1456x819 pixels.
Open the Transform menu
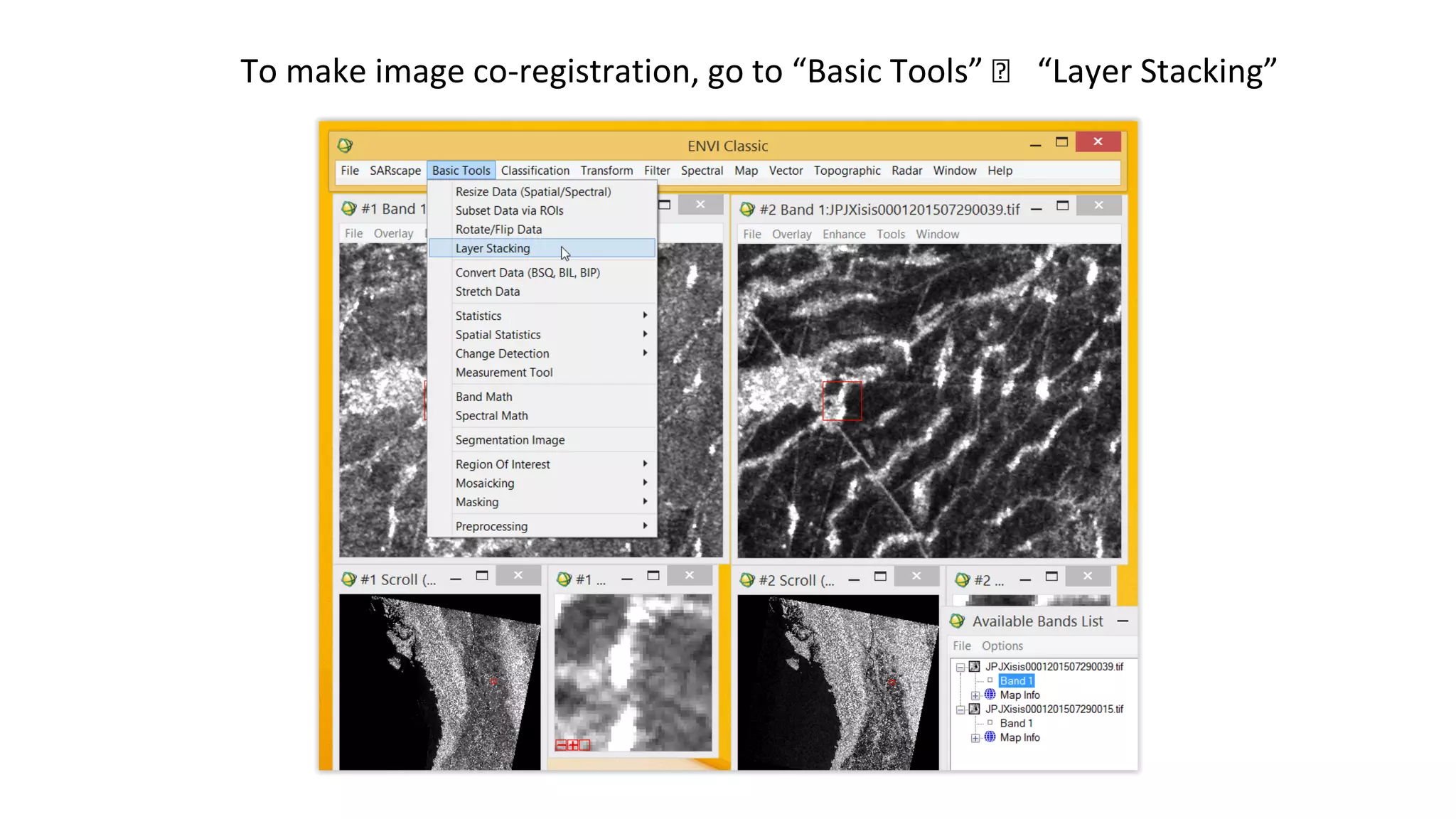pyautogui.click(x=606, y=171)
